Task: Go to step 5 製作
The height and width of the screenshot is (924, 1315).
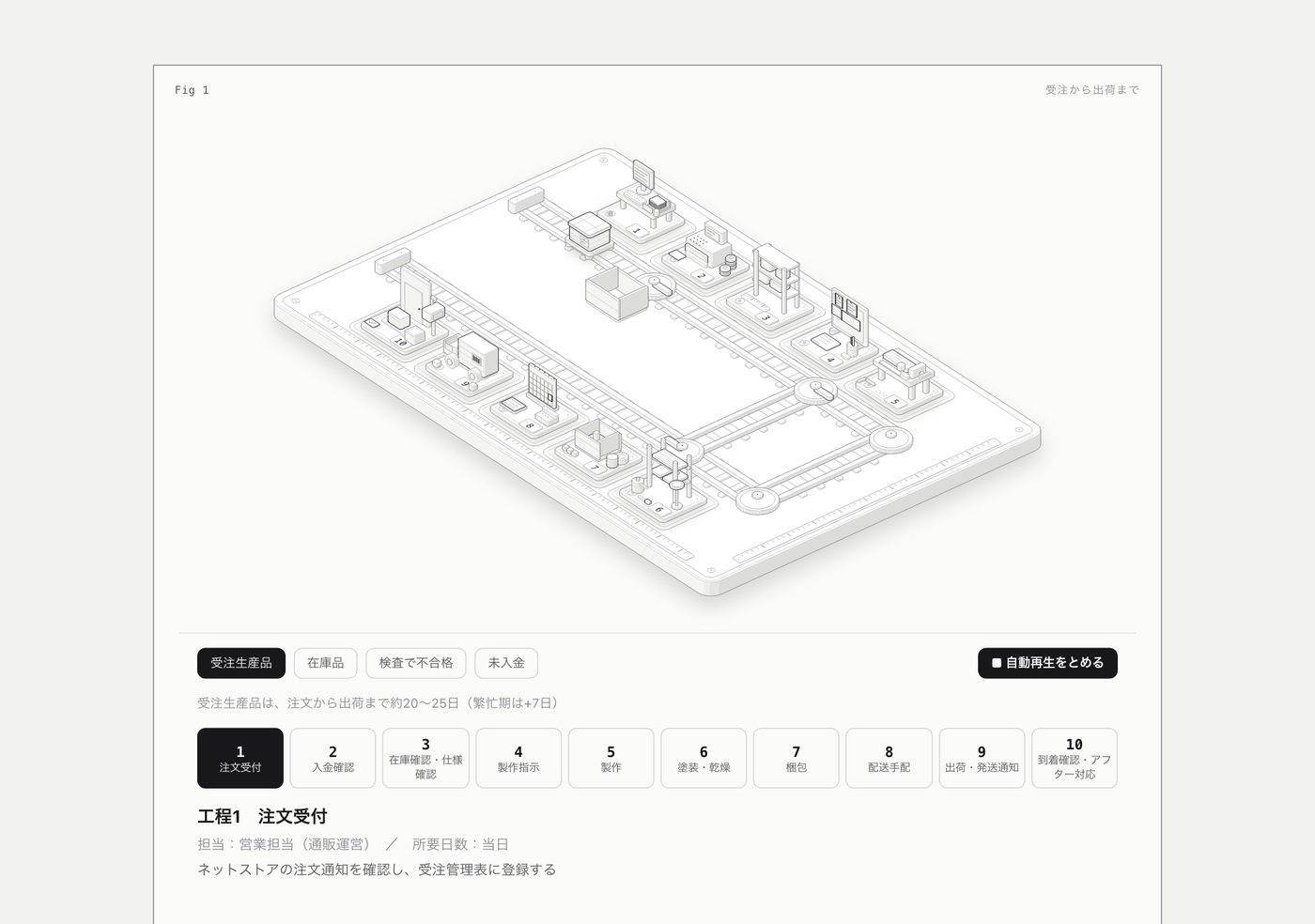Action: pos(611,758)
